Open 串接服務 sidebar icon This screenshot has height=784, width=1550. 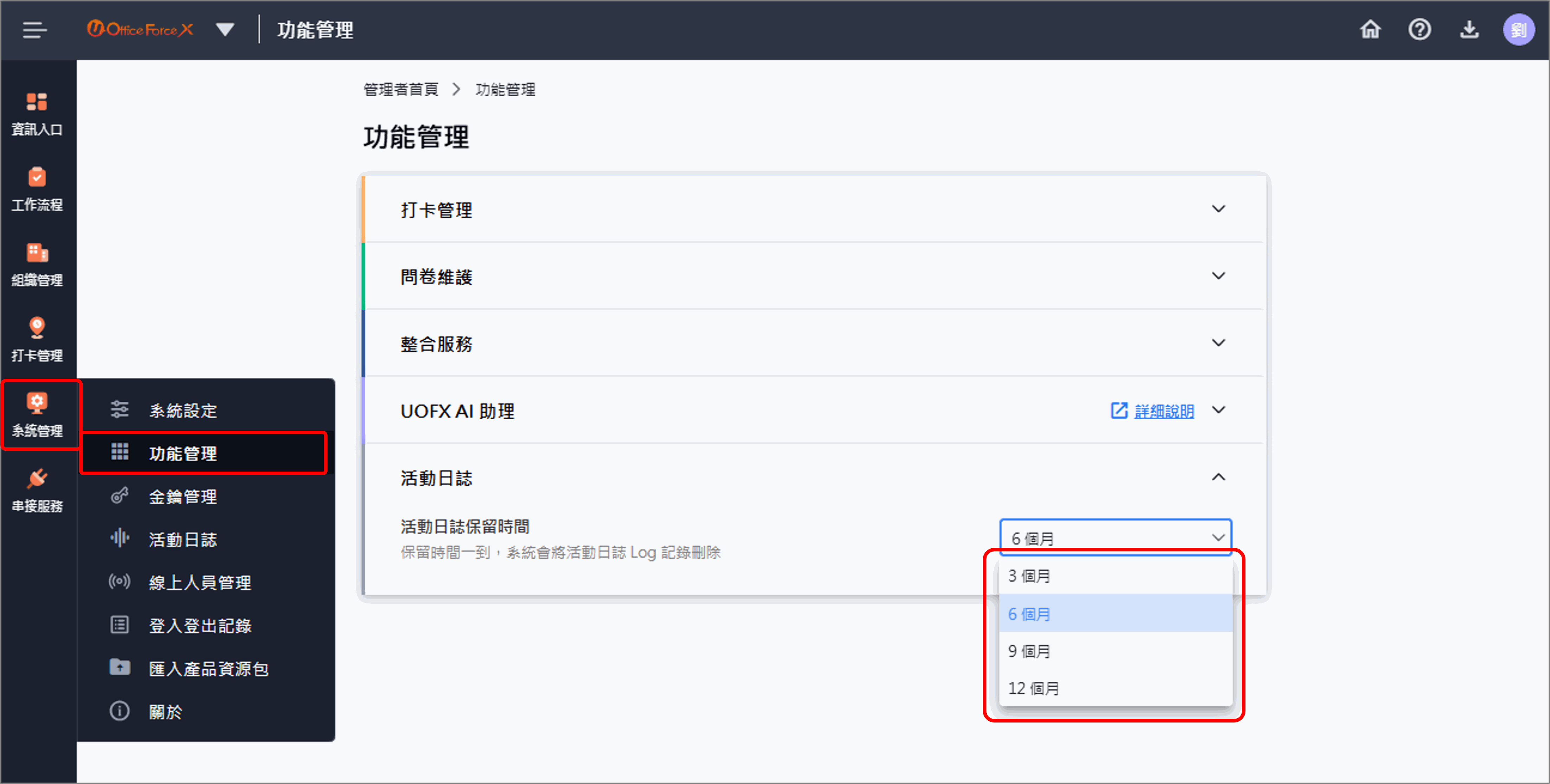tap(37, 490)
